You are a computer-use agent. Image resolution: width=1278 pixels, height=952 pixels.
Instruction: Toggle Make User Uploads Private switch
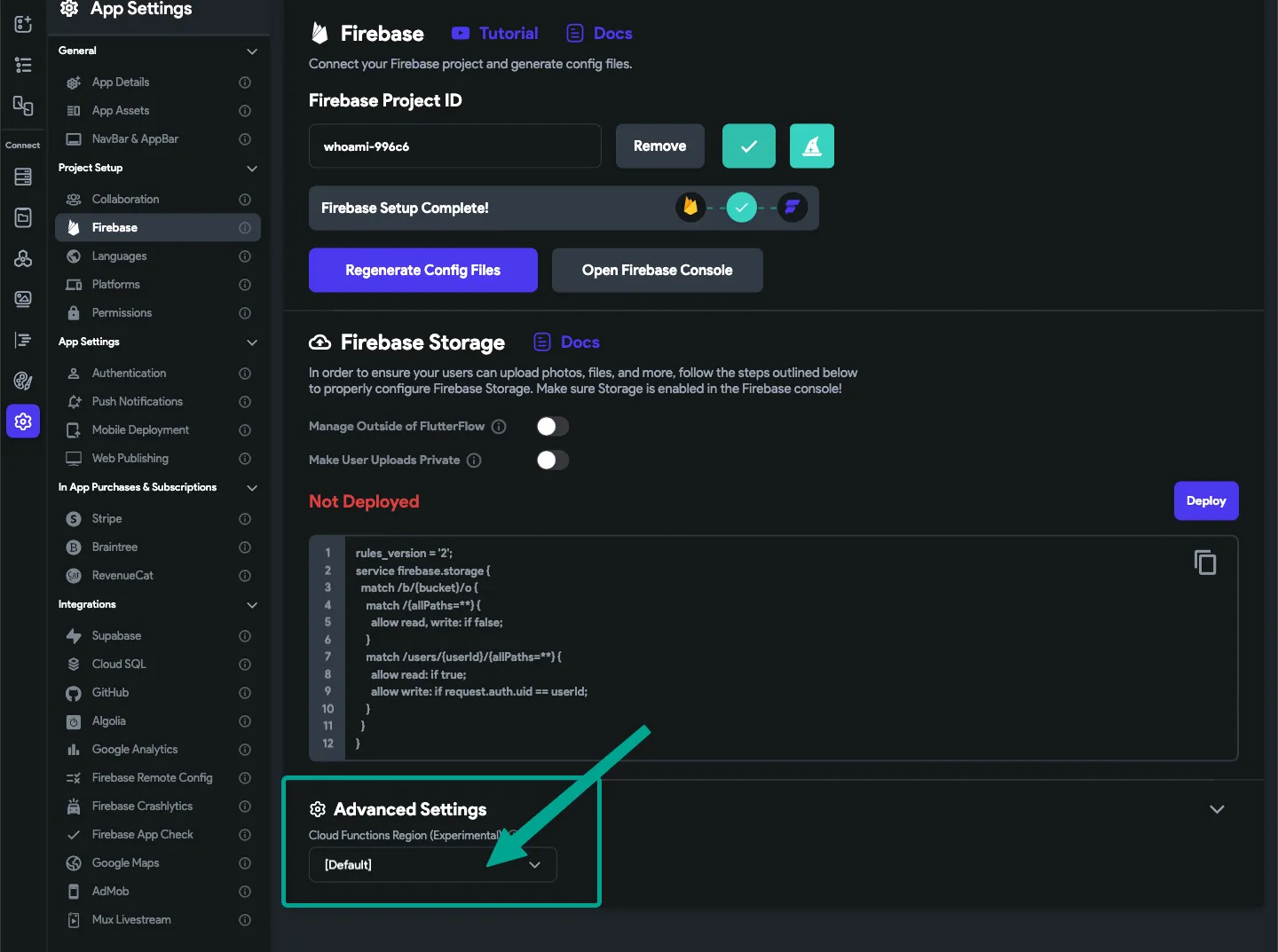[552, 460]
